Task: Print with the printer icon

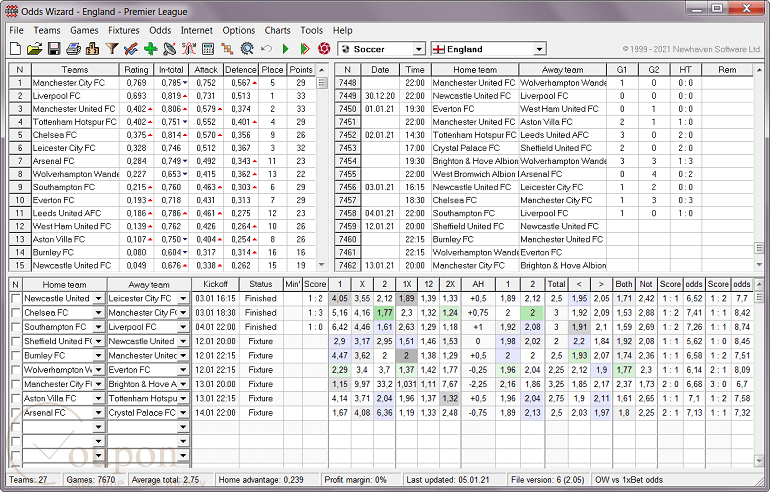Action: (x=74, y=49)
